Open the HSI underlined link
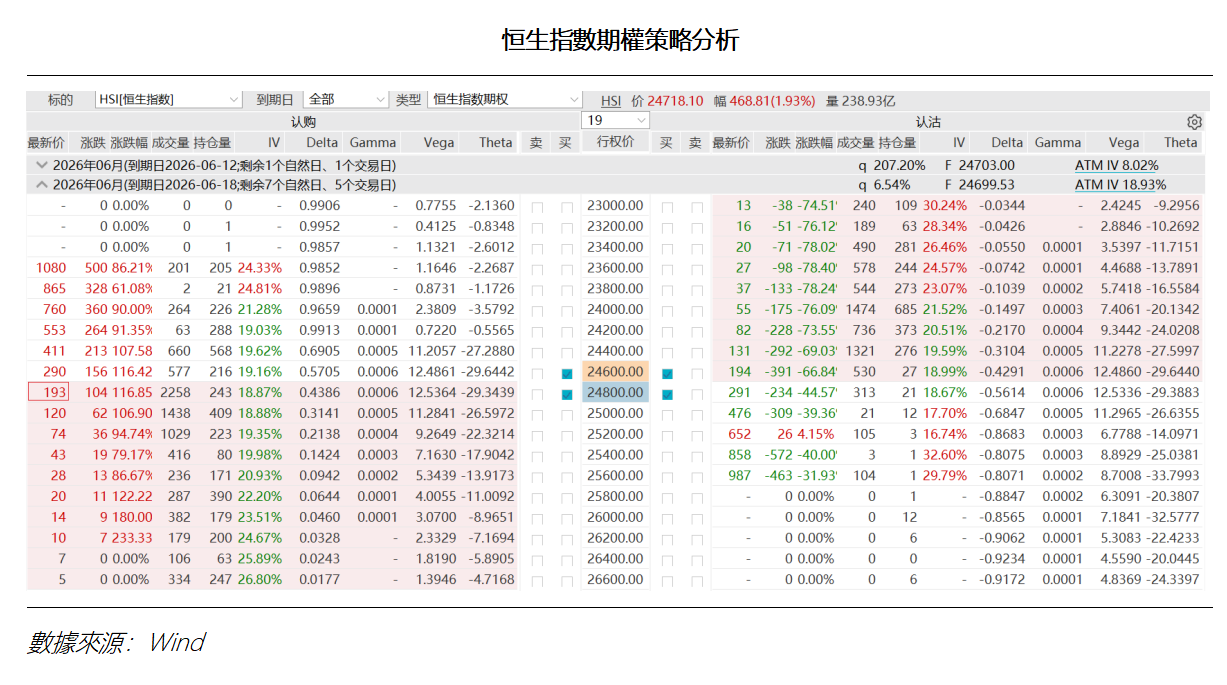The width and height of the screenshot is (1227, 685). pos(611,101)
